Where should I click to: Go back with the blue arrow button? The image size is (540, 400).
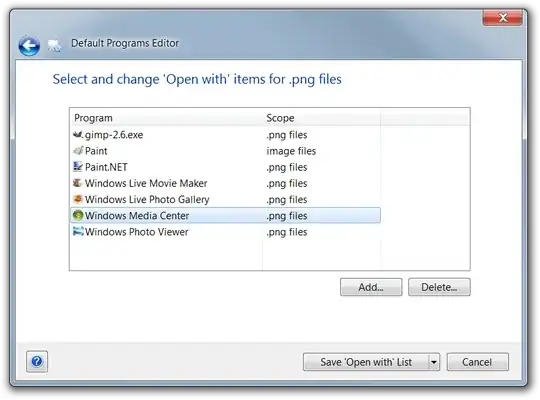tap(29, 45)
